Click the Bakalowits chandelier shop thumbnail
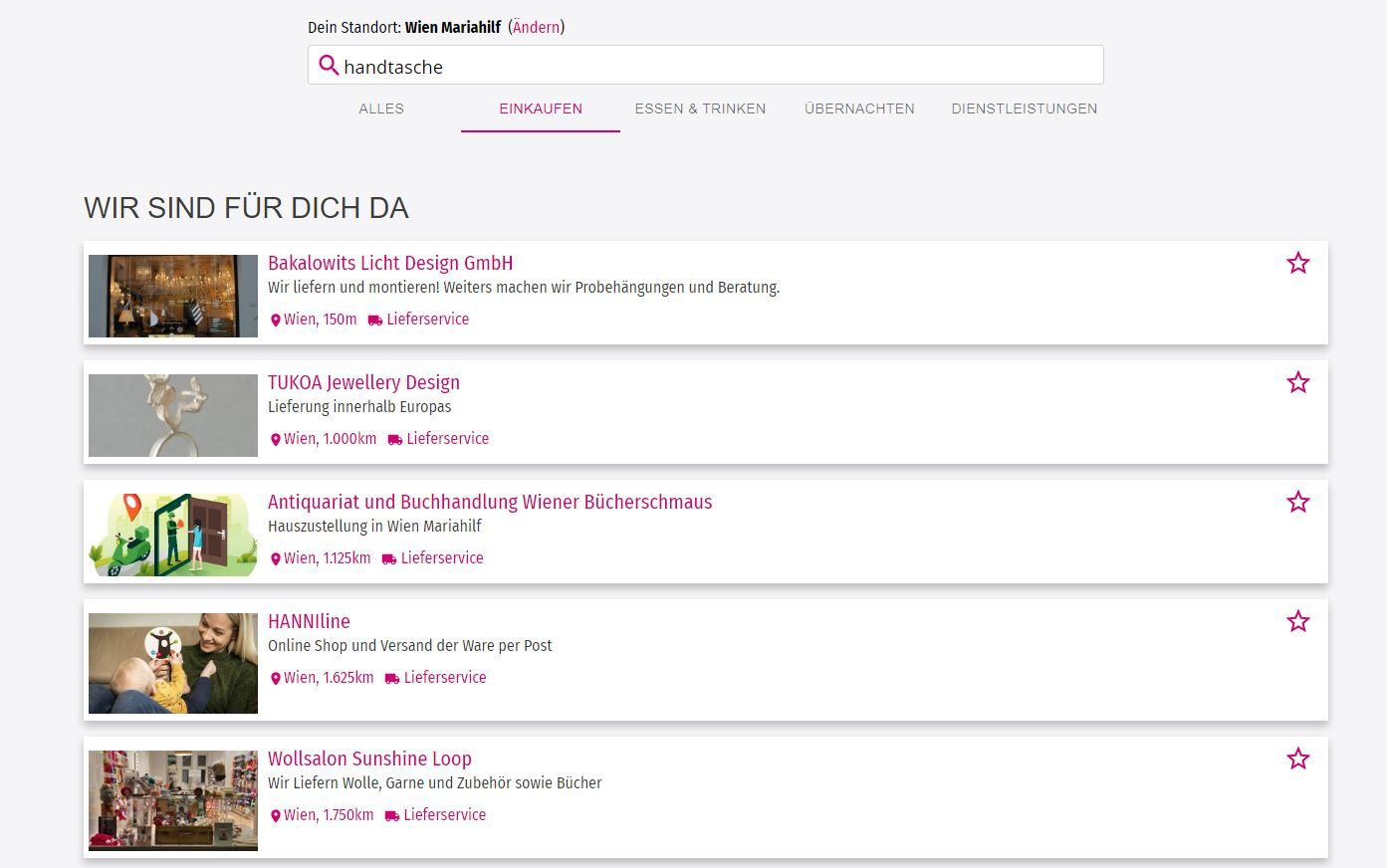Viewport: 1387px width, 868px height. click(x=173, y=296)
